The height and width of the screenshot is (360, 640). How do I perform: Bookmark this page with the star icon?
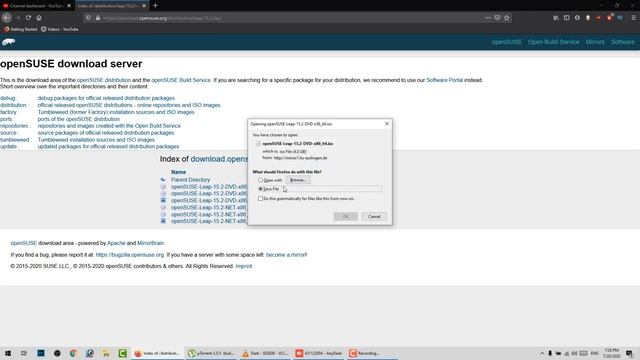click(507, 18)
